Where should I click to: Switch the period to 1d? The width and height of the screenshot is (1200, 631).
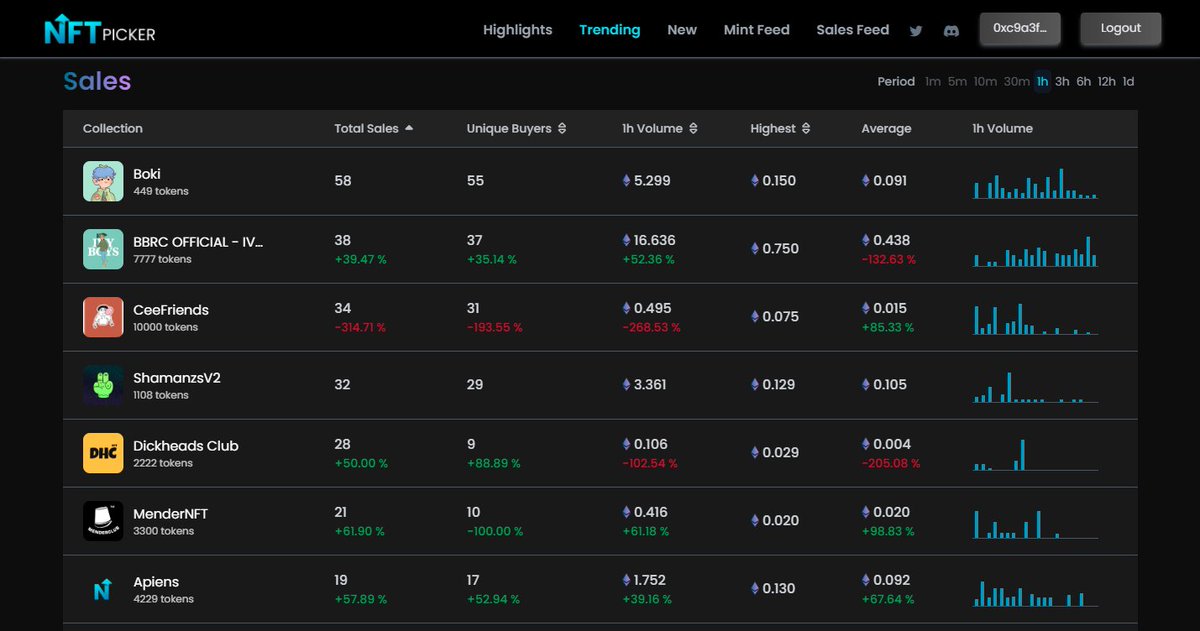(x=1128, y=81)
